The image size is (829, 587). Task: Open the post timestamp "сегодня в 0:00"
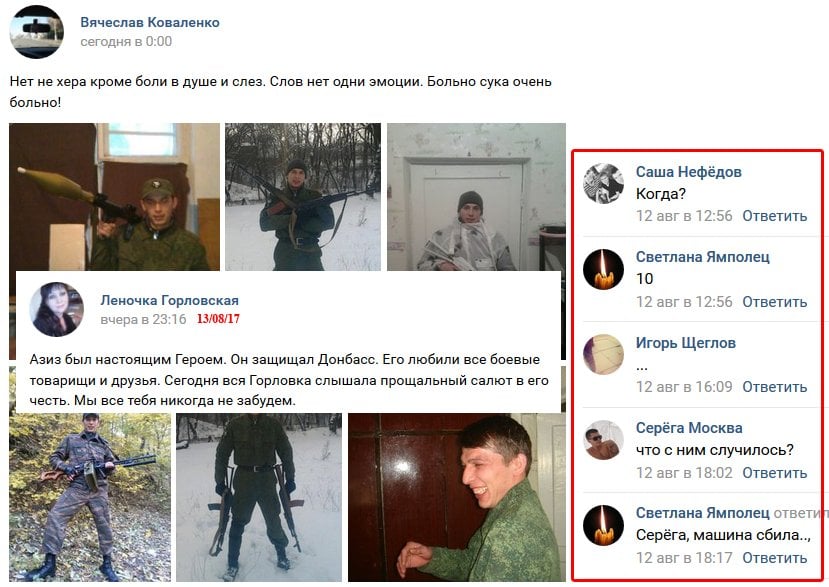(126, 41)
